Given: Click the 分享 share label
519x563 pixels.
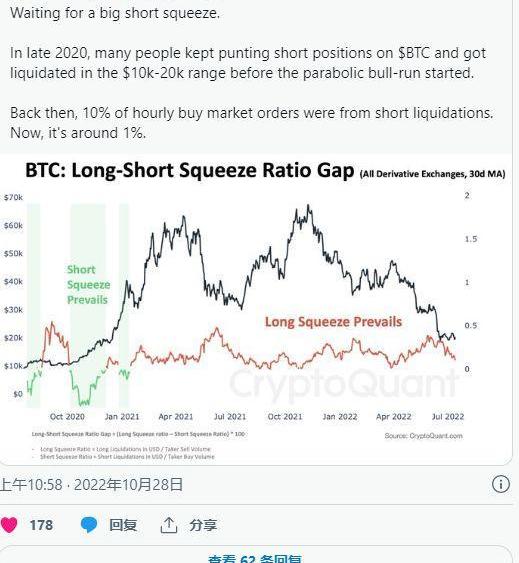Looking at the screenshot, I should pyautogui.click(x=203, y=525).
